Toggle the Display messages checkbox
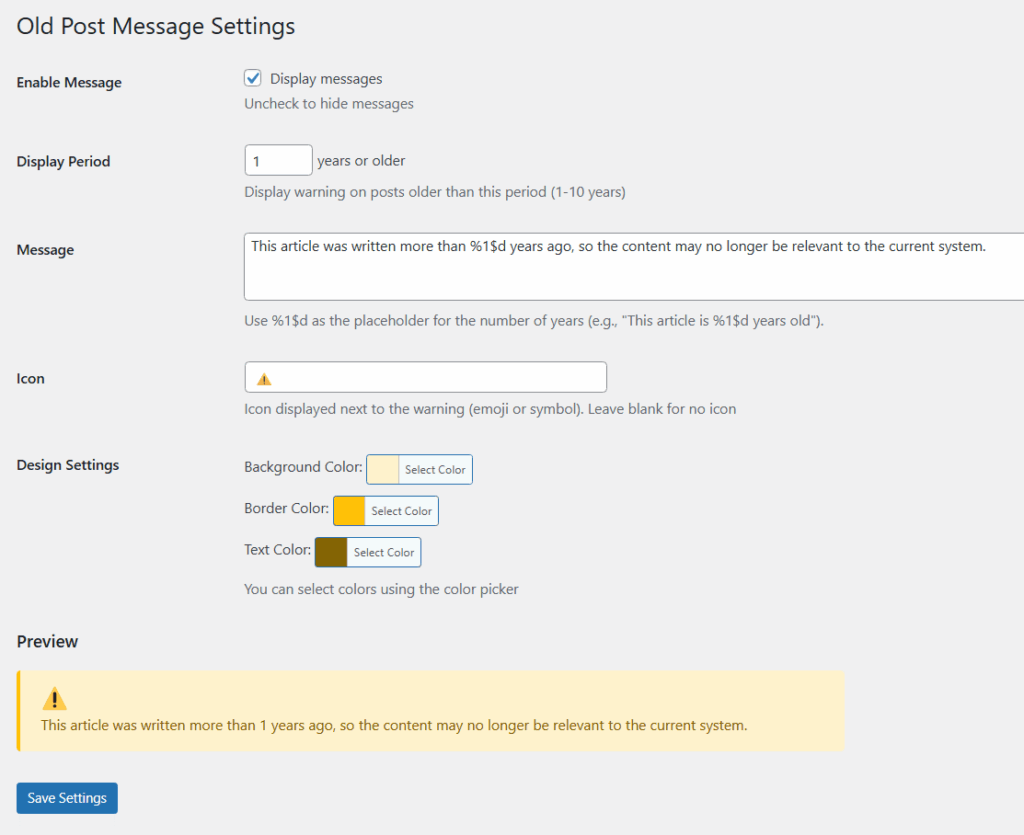 click(x=253, y=78)
